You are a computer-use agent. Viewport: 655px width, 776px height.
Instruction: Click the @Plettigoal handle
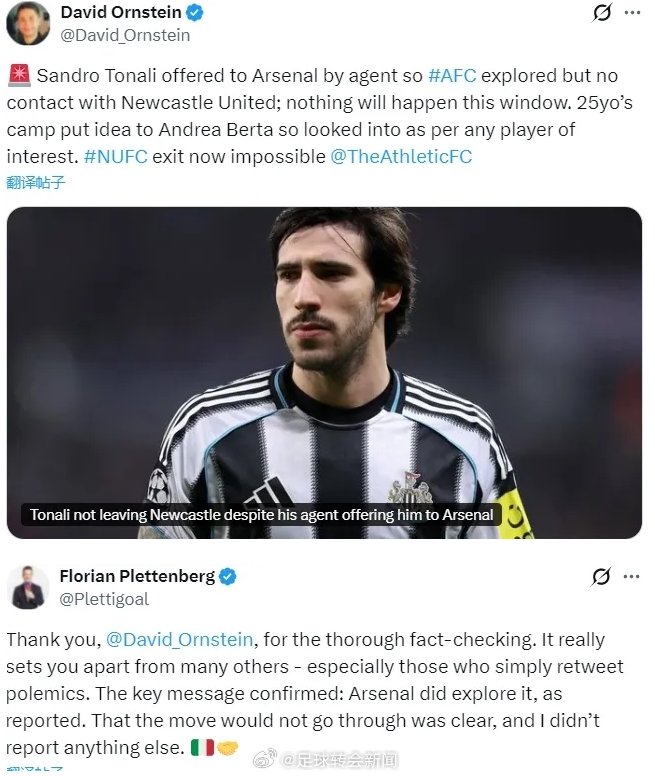[x=104, y=599]
